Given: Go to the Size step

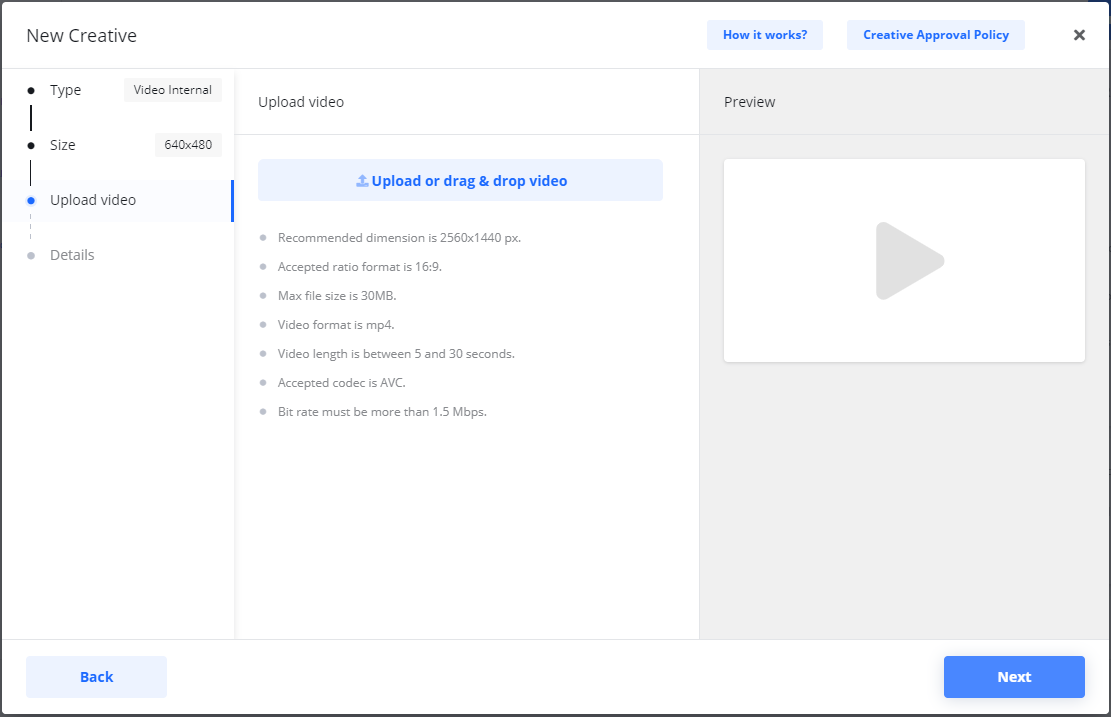Looking at the screenshot, I should tap(63, 145).
